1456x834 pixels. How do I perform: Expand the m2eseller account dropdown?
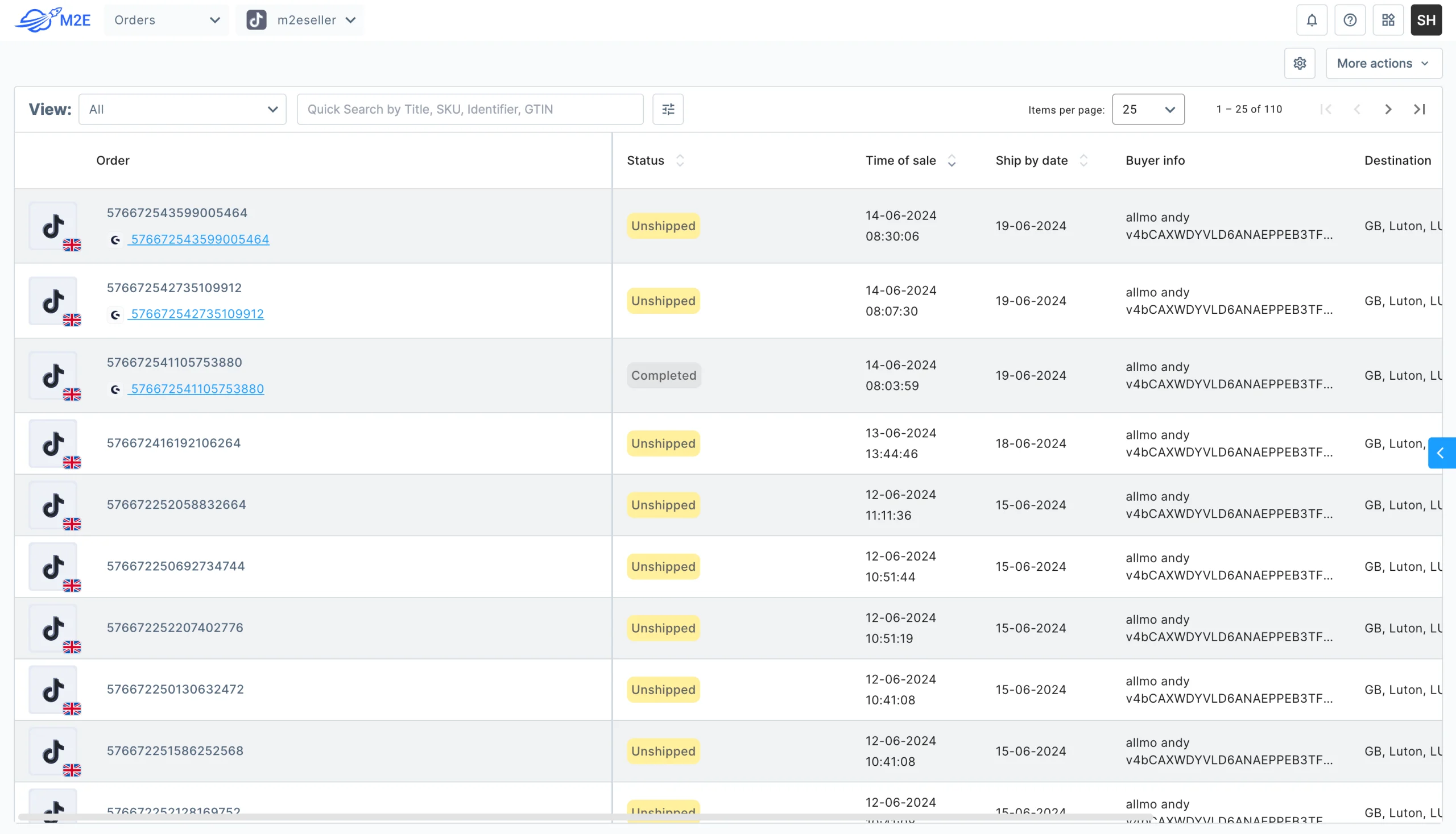[x=300, y=20]
